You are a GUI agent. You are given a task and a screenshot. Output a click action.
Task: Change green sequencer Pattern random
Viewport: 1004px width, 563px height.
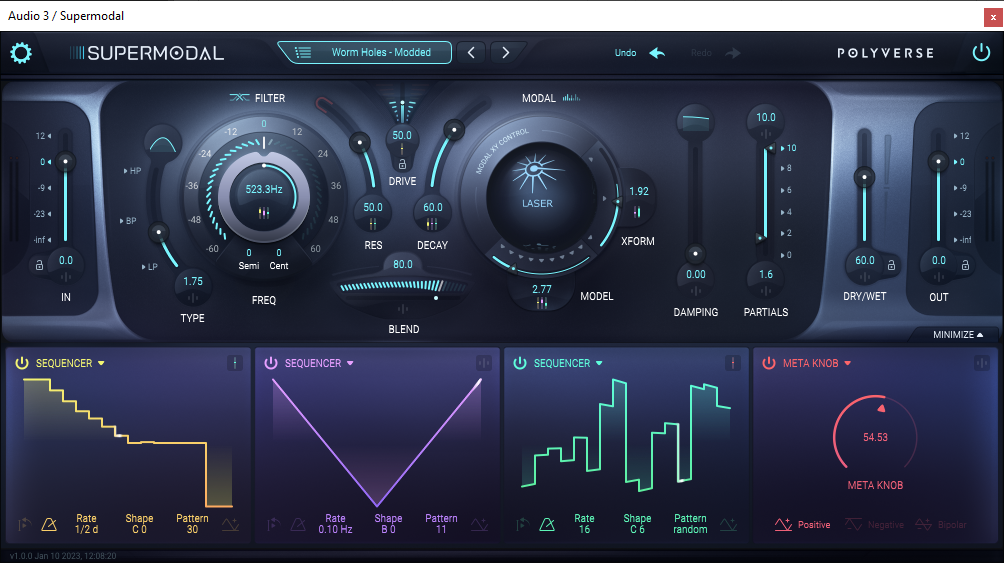[690, 524]
